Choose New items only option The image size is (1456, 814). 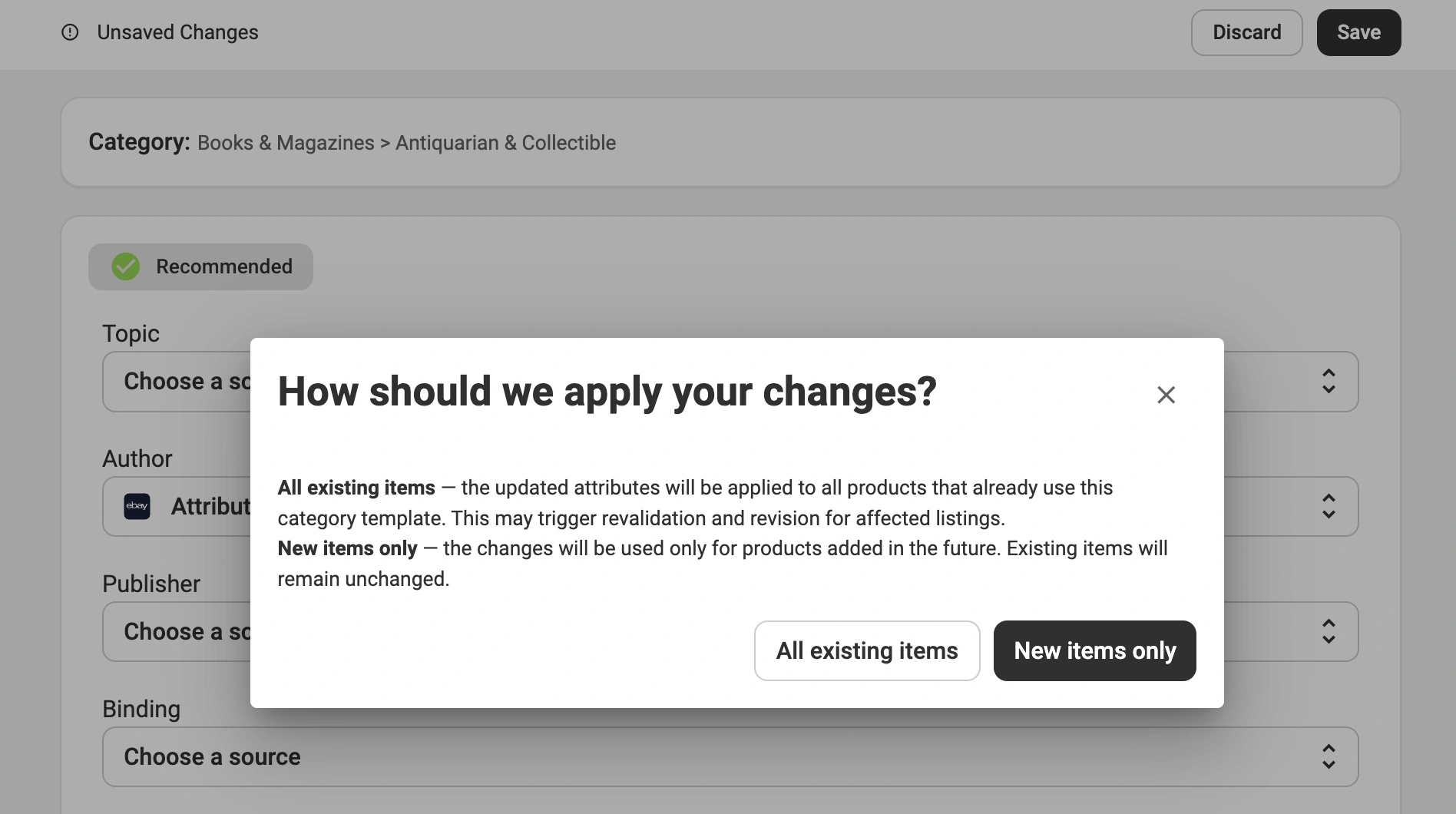pyautogui.click(x=1094, y=650)
